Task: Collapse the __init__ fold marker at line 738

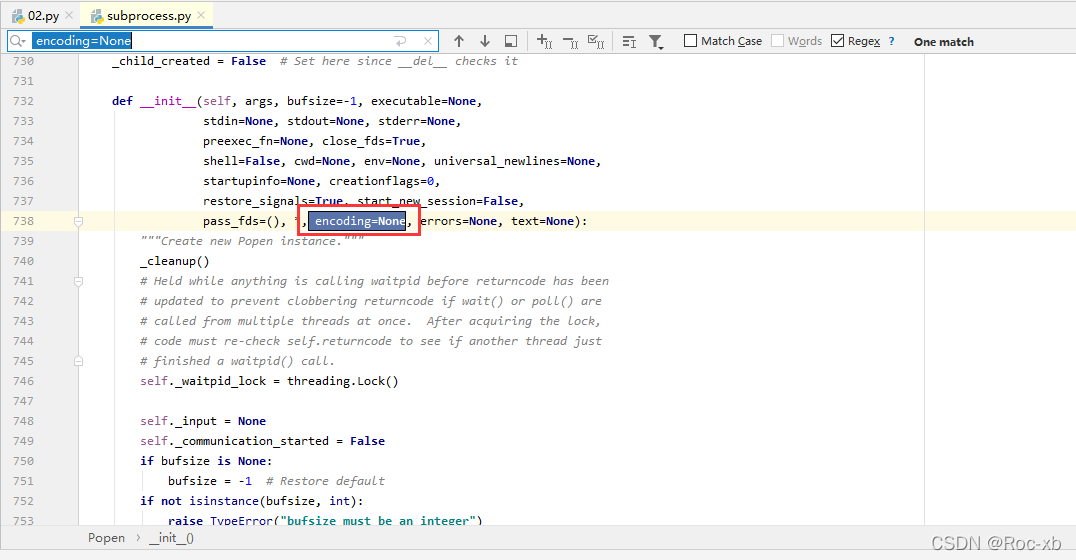Action: 78,221
